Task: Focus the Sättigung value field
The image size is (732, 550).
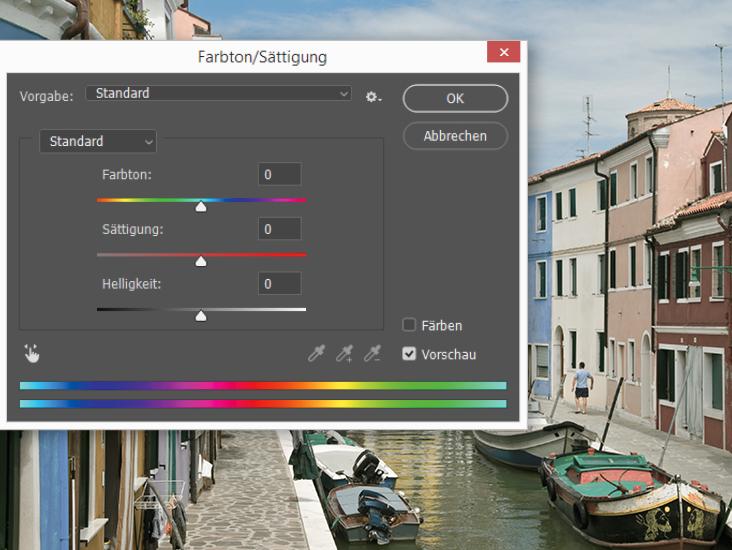Action: tap(279, 230)
